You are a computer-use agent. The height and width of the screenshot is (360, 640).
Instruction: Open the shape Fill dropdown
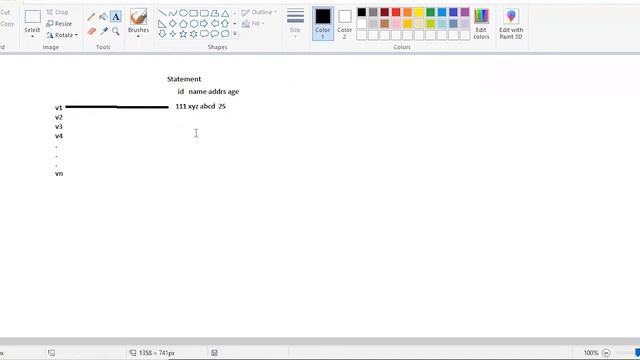(253, 24)
